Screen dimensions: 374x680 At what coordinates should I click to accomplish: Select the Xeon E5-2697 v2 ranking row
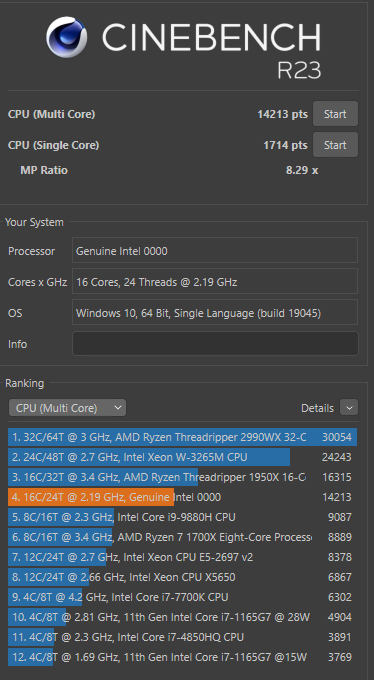183,557
